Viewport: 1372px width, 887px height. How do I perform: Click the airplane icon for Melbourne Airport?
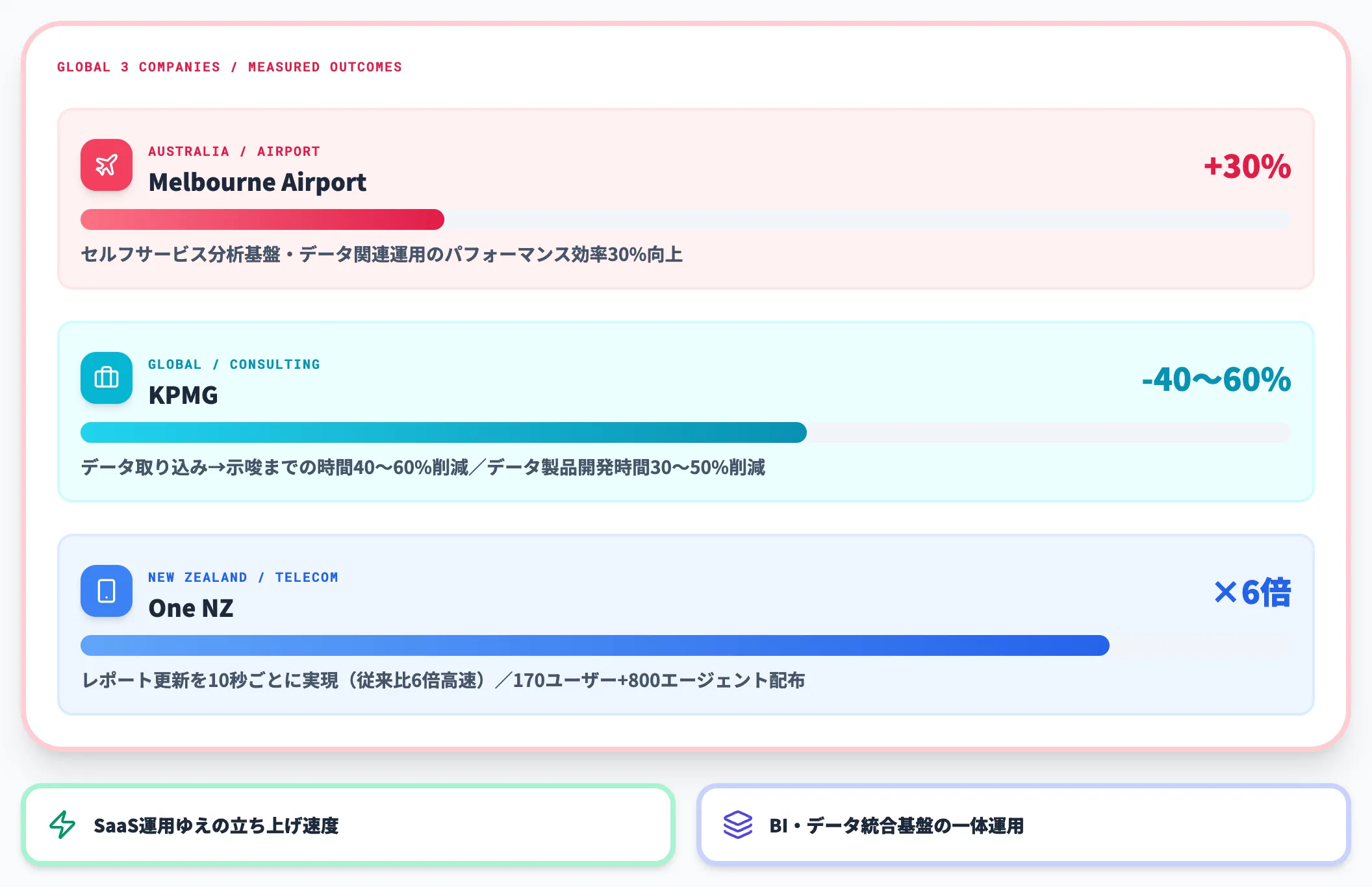[x=107, y=165]
